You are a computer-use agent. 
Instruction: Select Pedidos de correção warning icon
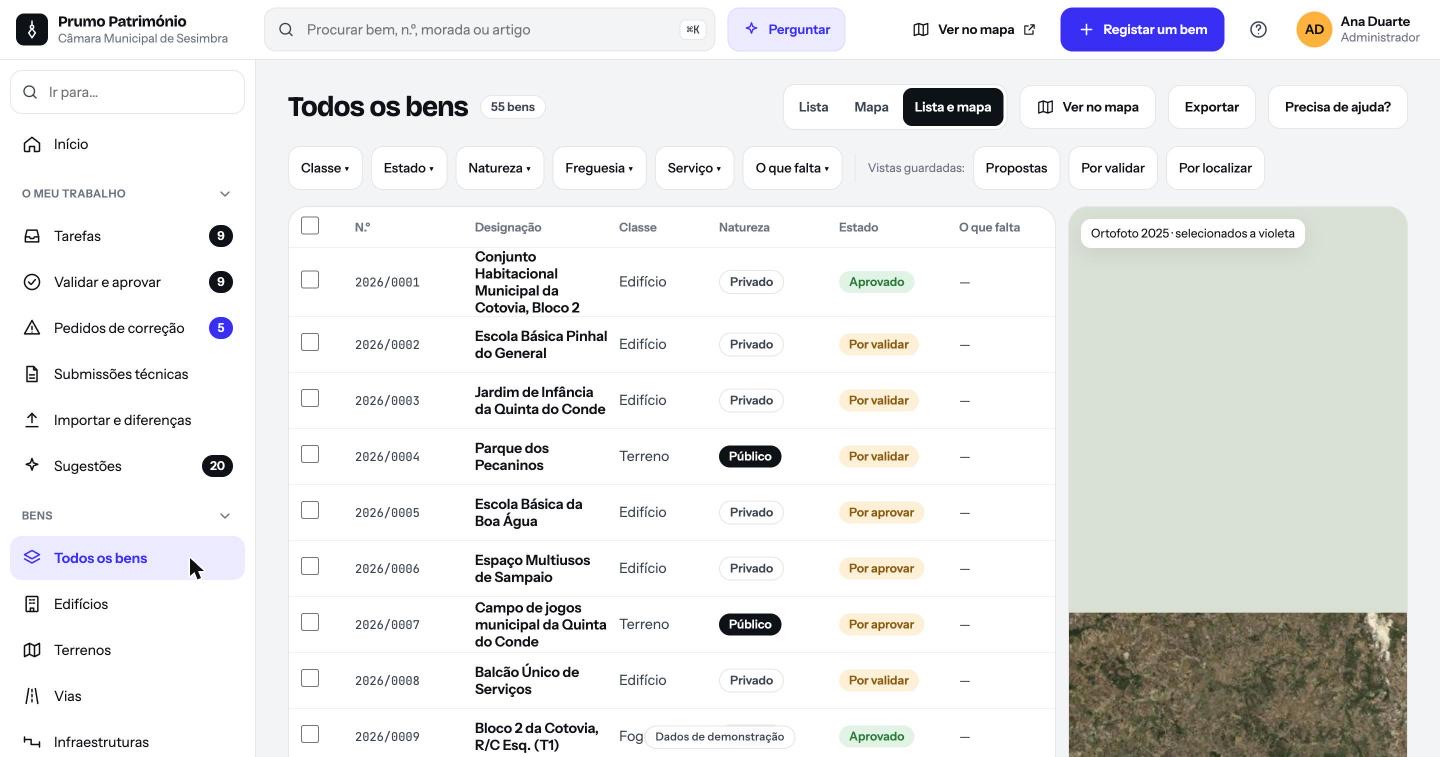click(x=32, y=328)
